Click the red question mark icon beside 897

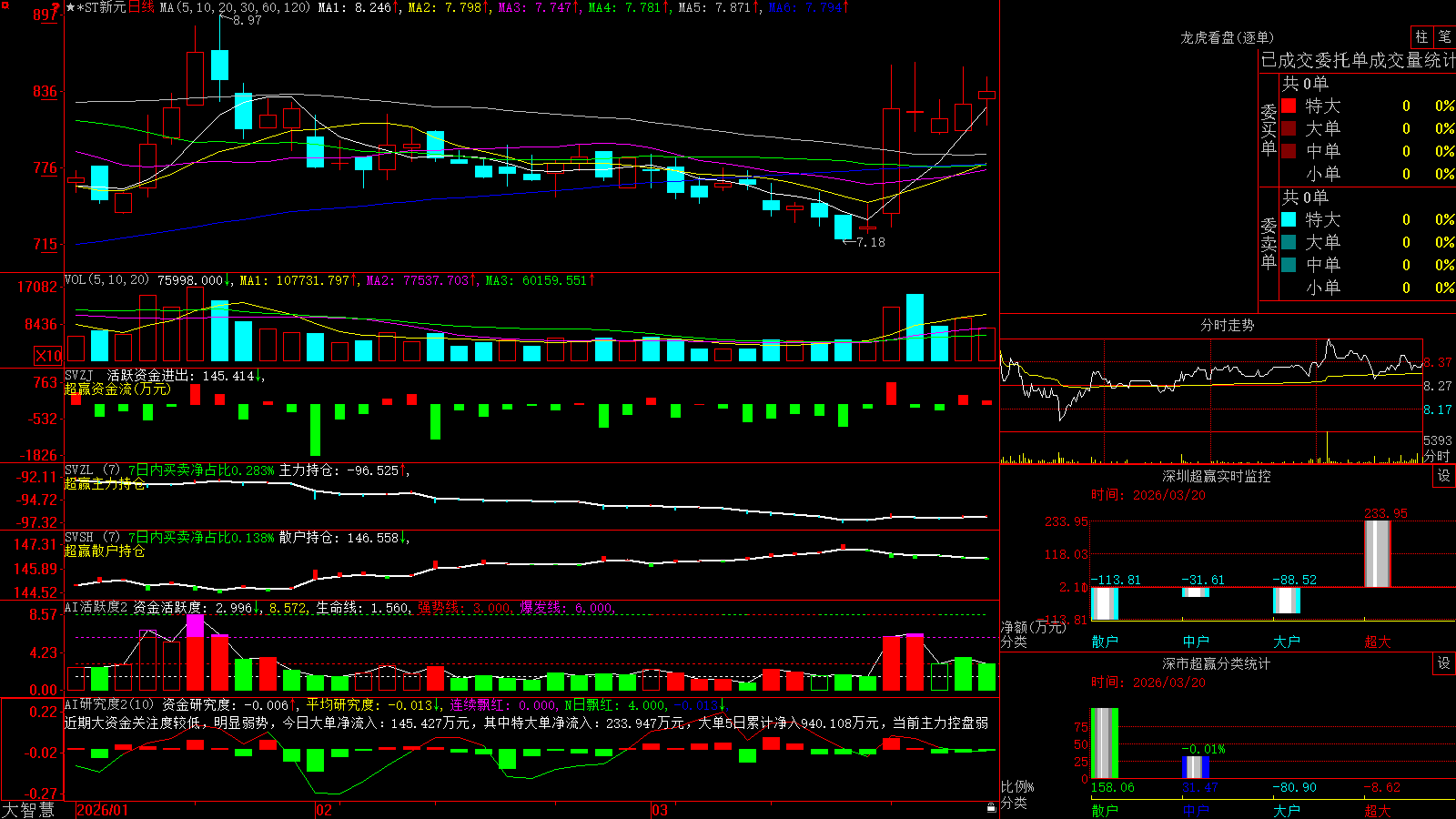(56, 9)
